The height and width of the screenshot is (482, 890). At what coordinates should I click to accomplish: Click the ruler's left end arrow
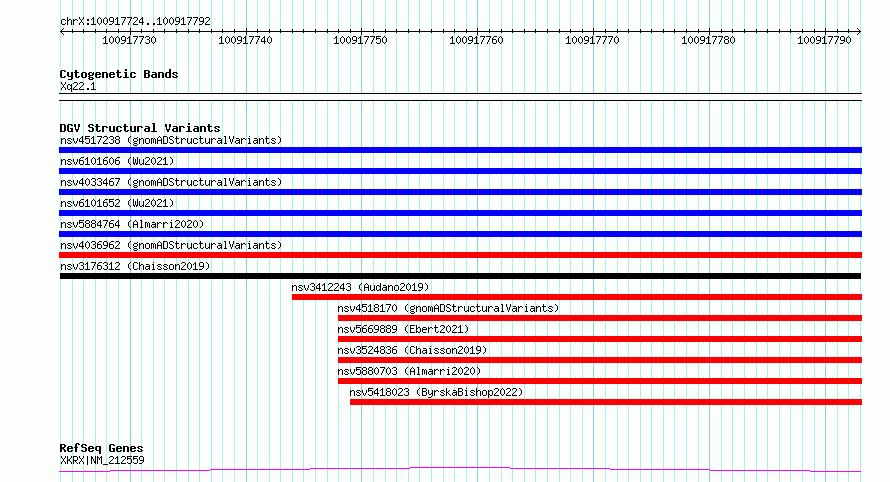62,32
